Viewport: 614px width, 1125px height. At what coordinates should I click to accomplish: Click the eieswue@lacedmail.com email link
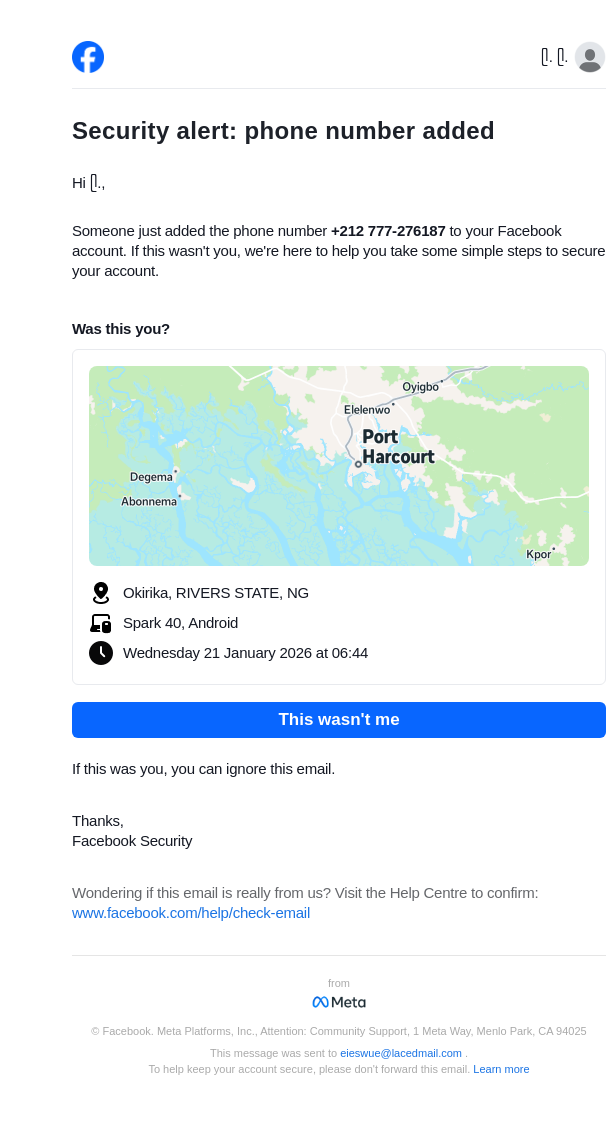point(401,1053)
